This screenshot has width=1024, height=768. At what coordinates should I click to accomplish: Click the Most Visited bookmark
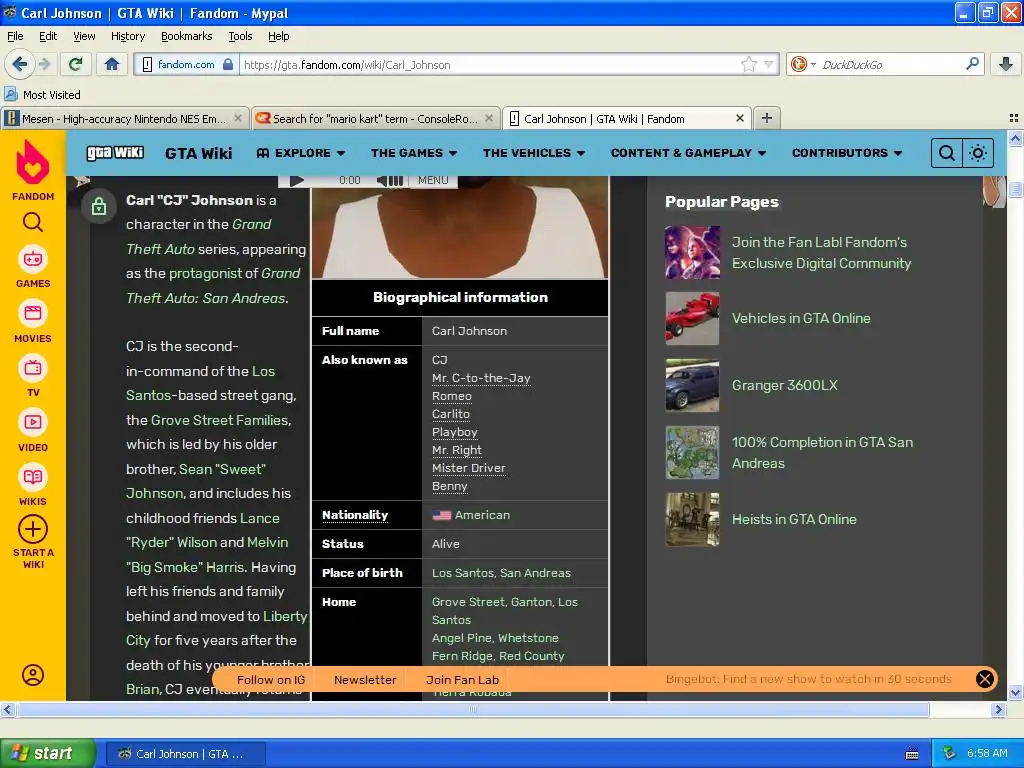pyautogui.click(x=43, y=95)
